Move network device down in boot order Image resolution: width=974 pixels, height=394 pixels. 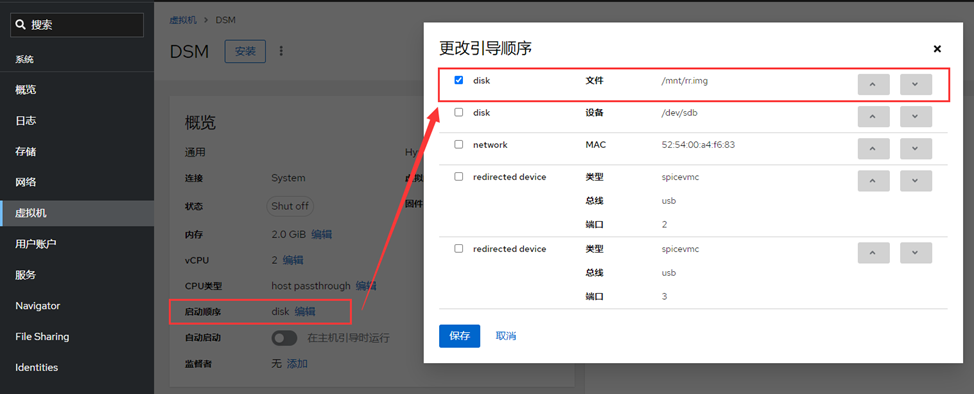point(916,149)
